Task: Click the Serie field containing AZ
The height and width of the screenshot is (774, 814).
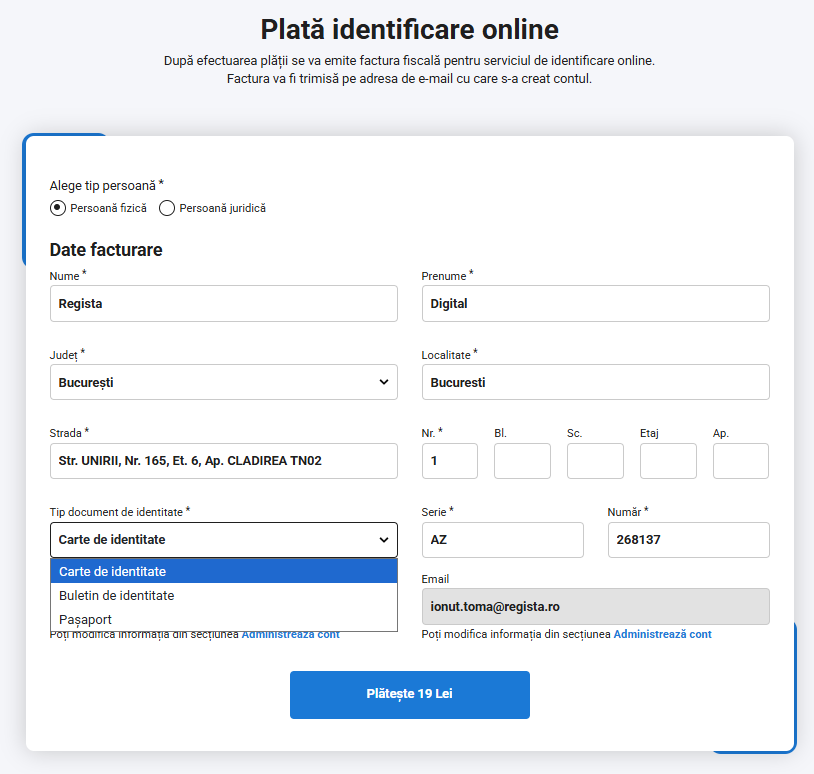Action: [x=502, y=540]
